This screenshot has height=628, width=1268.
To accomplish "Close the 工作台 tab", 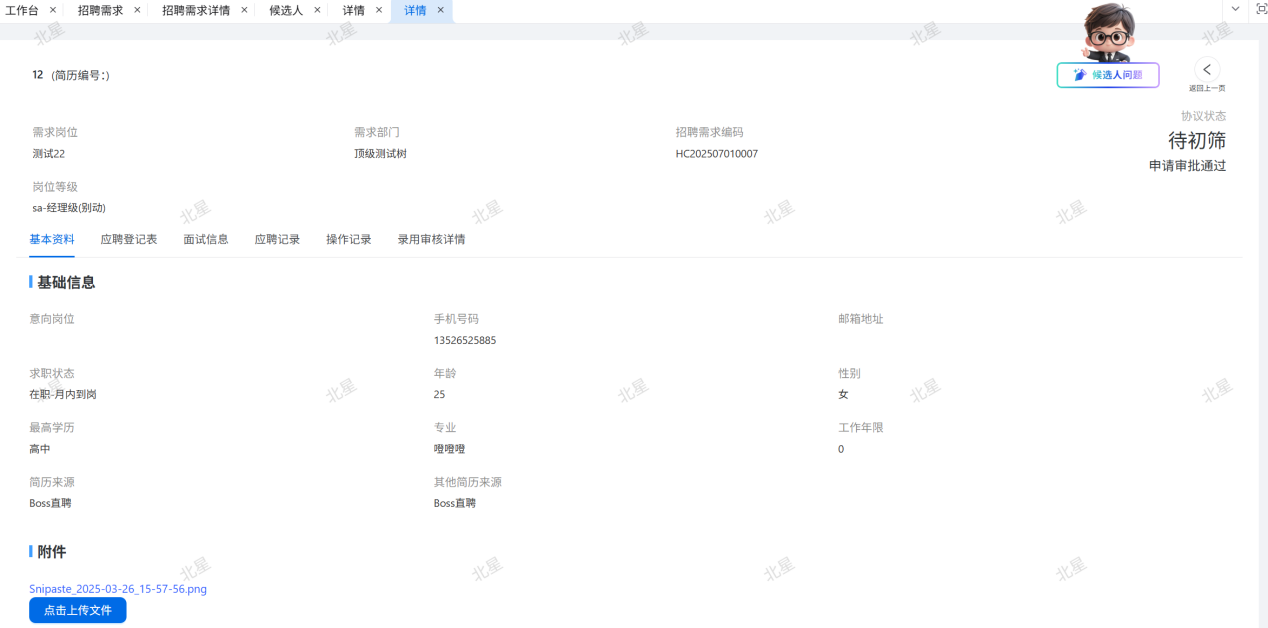I will pos(53,10).
